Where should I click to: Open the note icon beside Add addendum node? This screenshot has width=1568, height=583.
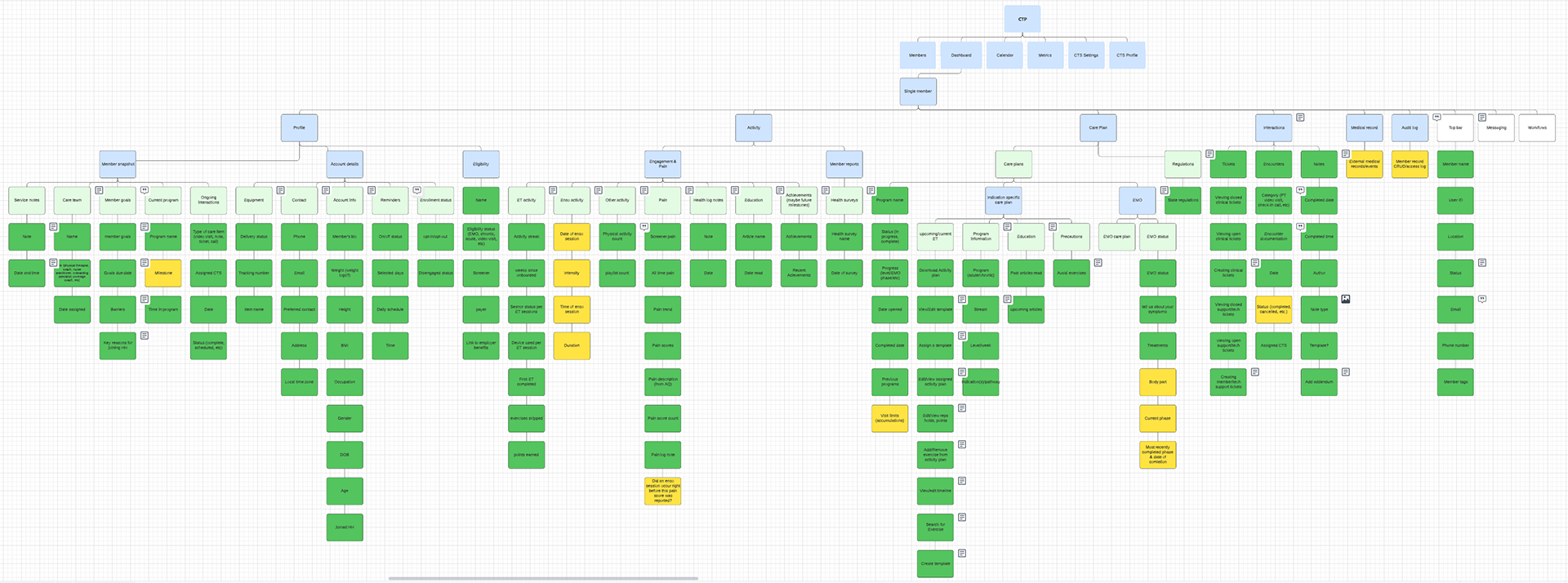click(x=1346, y=372)
